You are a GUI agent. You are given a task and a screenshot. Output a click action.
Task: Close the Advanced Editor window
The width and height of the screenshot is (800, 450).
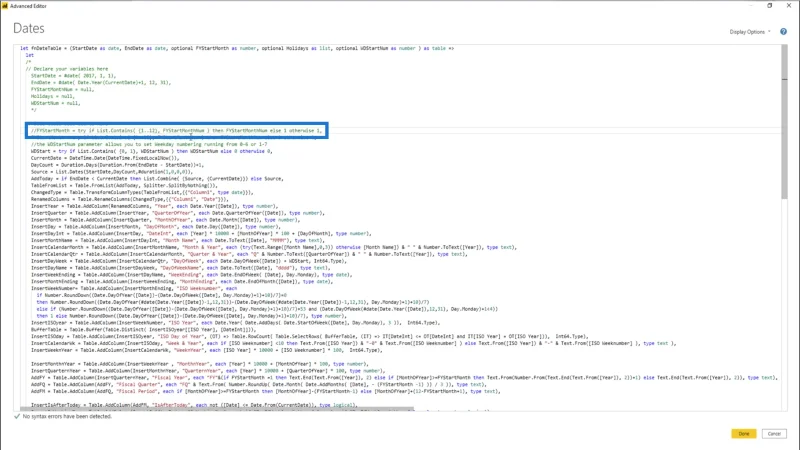pyautogui.click(x=789, y=6)
